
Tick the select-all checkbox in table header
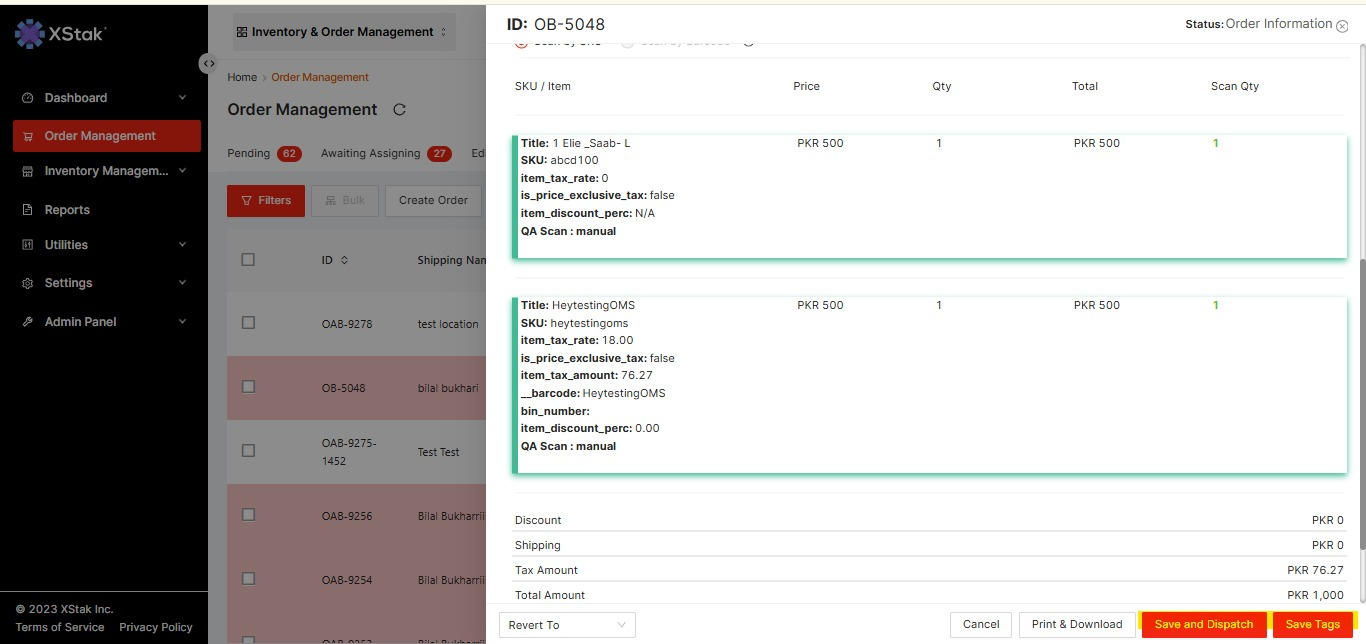point(248,260)
